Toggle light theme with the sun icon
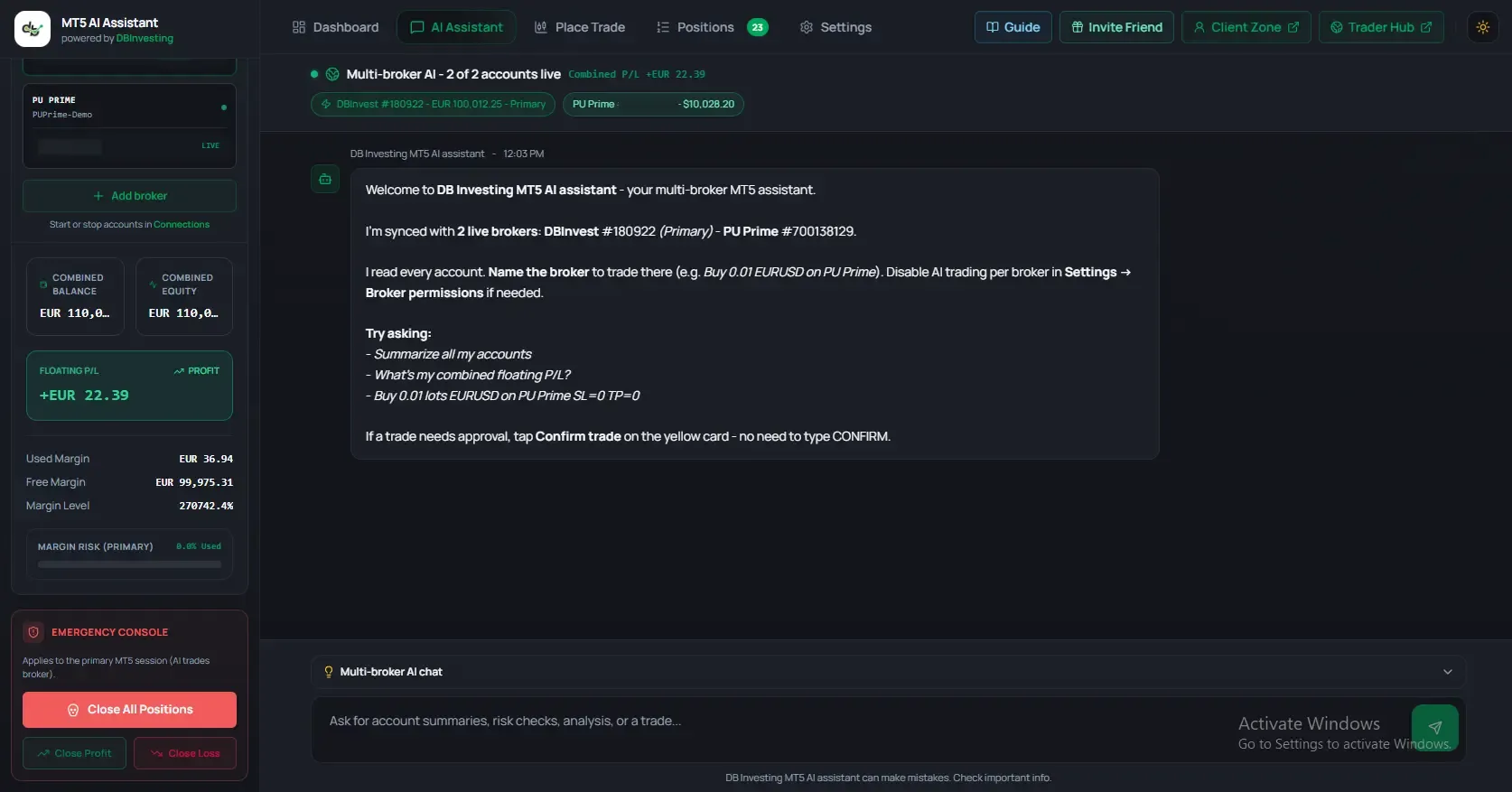The height and width of the screenshot is (792, 1512). click(1483, 27)
